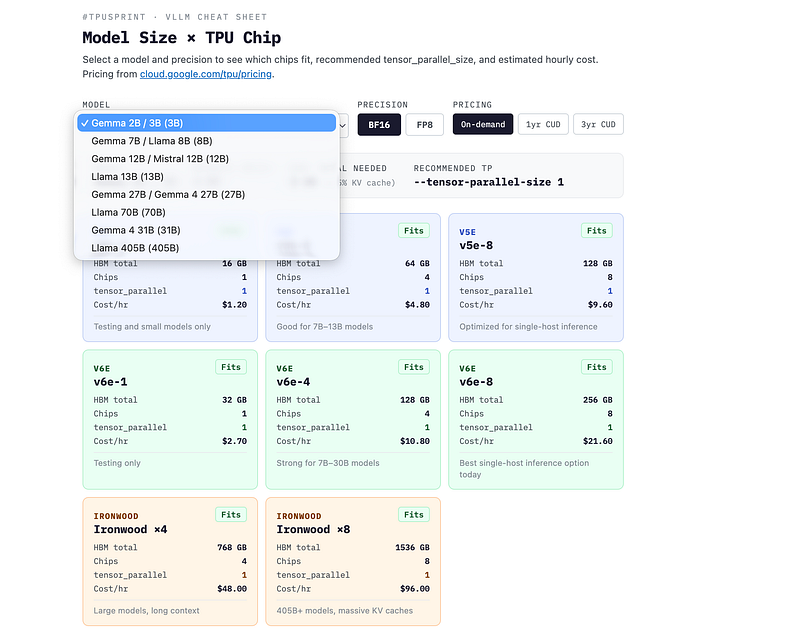This screenshot has height=641, width=800.
Task: Click 128 GB HBM total on v5e-8
Action: [597, 263]
